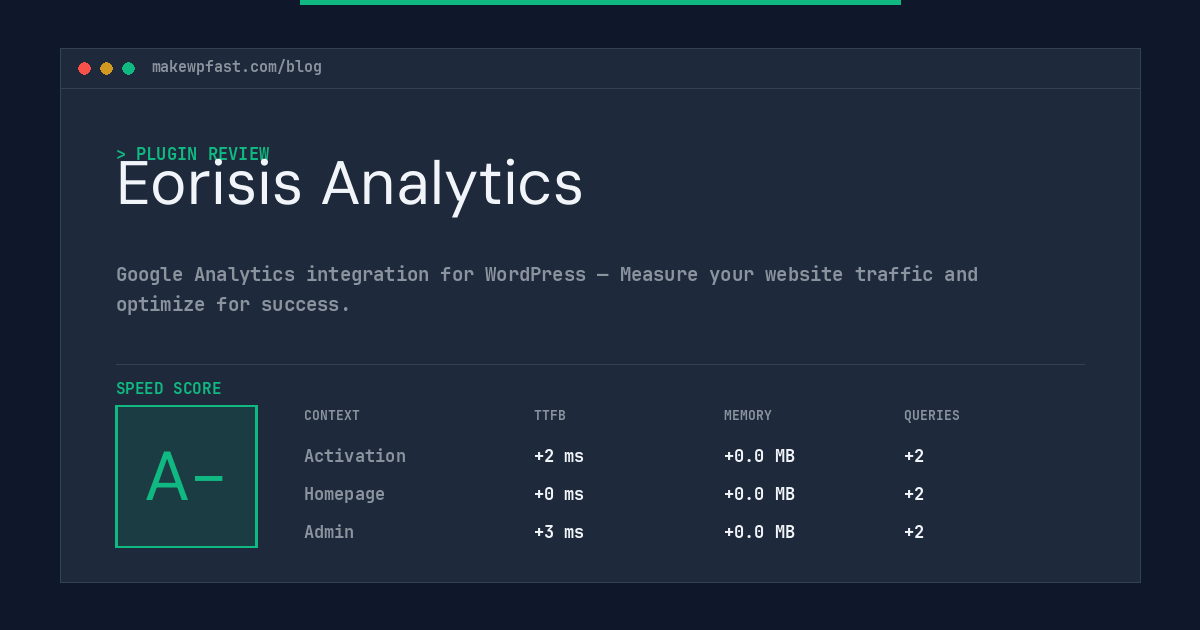Image resolution: width=1200 pixels, height=630 pixels.
Task: Click the Activation queries value +2
Action: coord(914,456)
